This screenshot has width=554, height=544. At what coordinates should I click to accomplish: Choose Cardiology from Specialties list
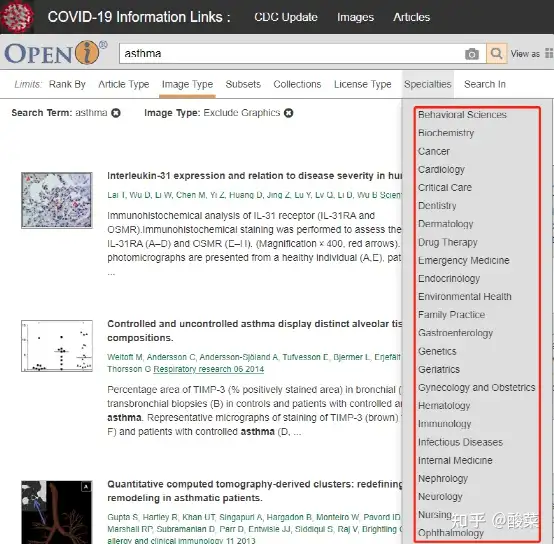441,170
